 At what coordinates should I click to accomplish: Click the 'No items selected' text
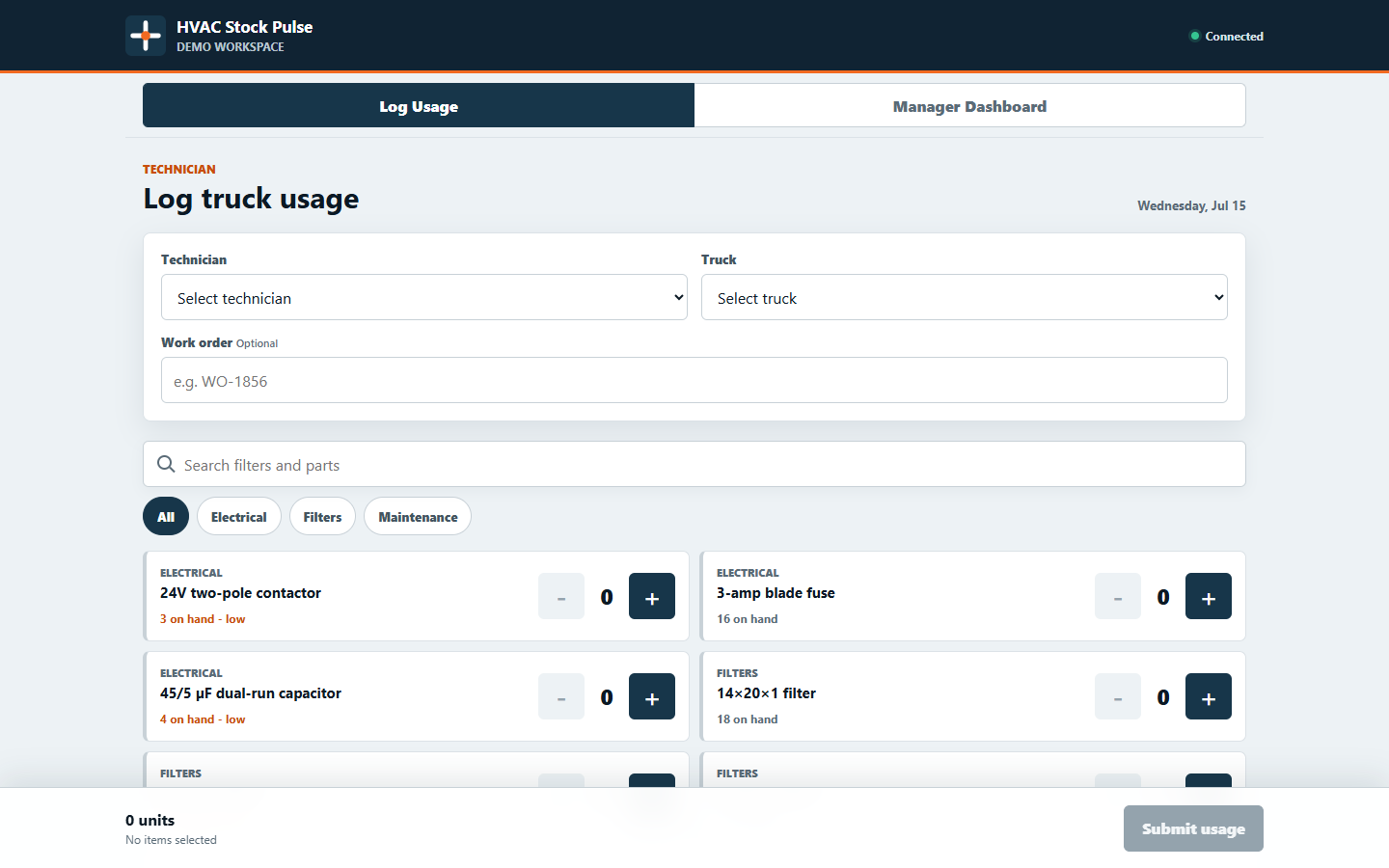click(x=171, y=840)
